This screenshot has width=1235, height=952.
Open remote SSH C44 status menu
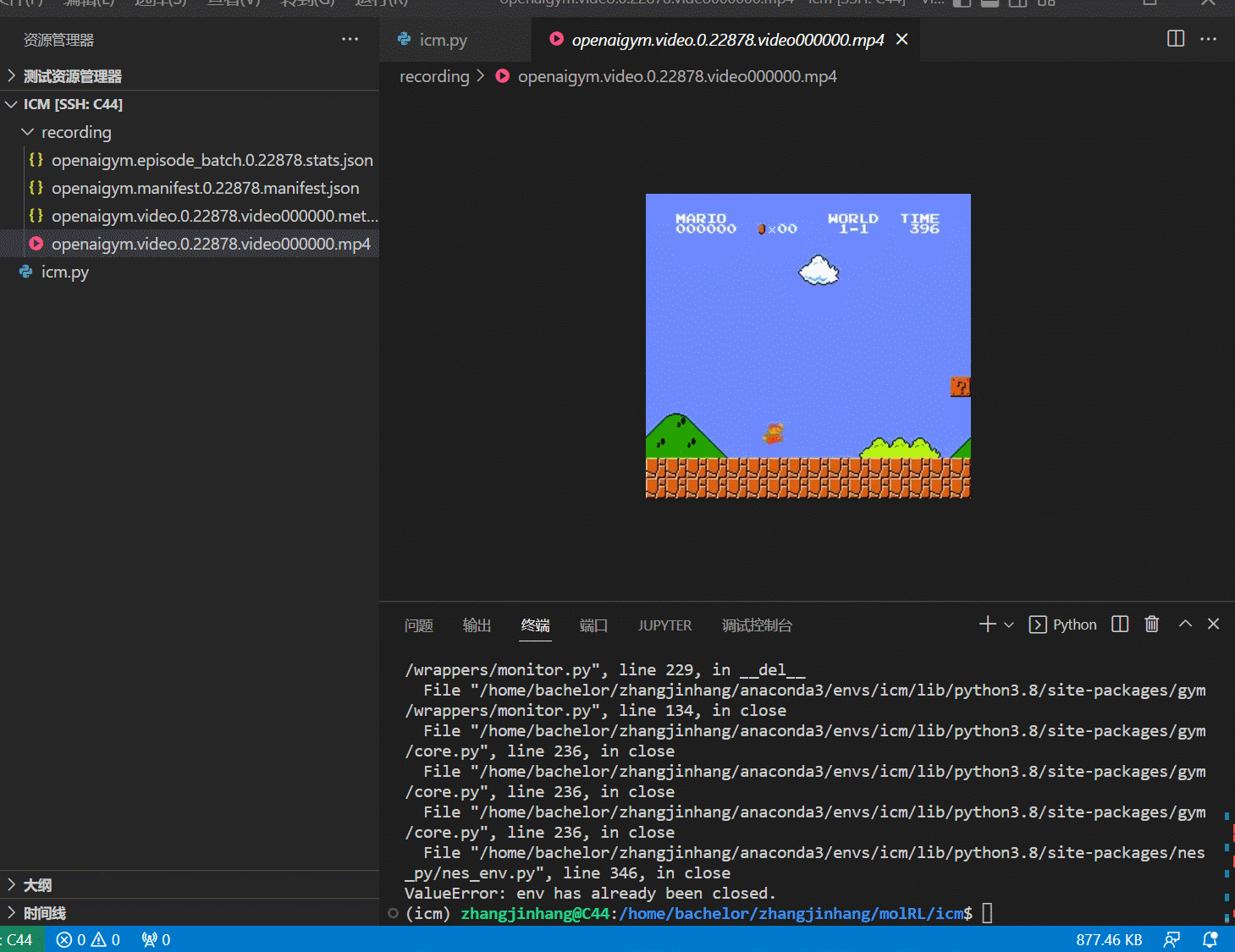22,939
